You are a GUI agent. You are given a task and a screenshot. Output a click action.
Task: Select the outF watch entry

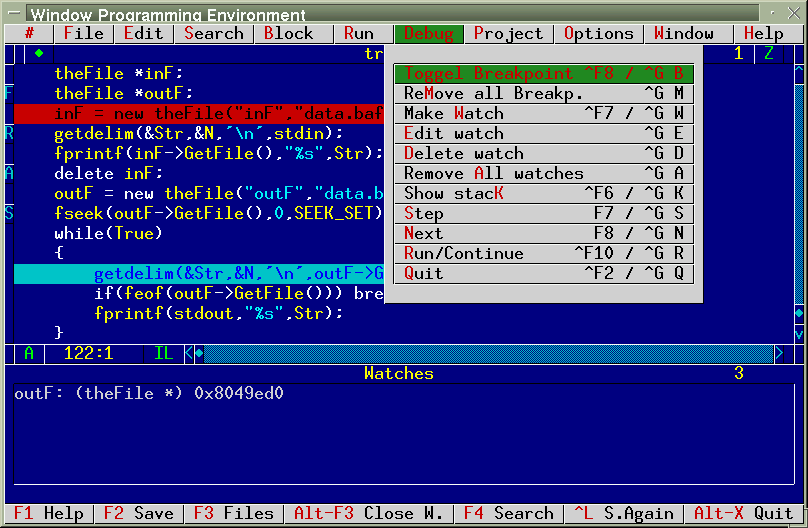(x=149, y=393)
